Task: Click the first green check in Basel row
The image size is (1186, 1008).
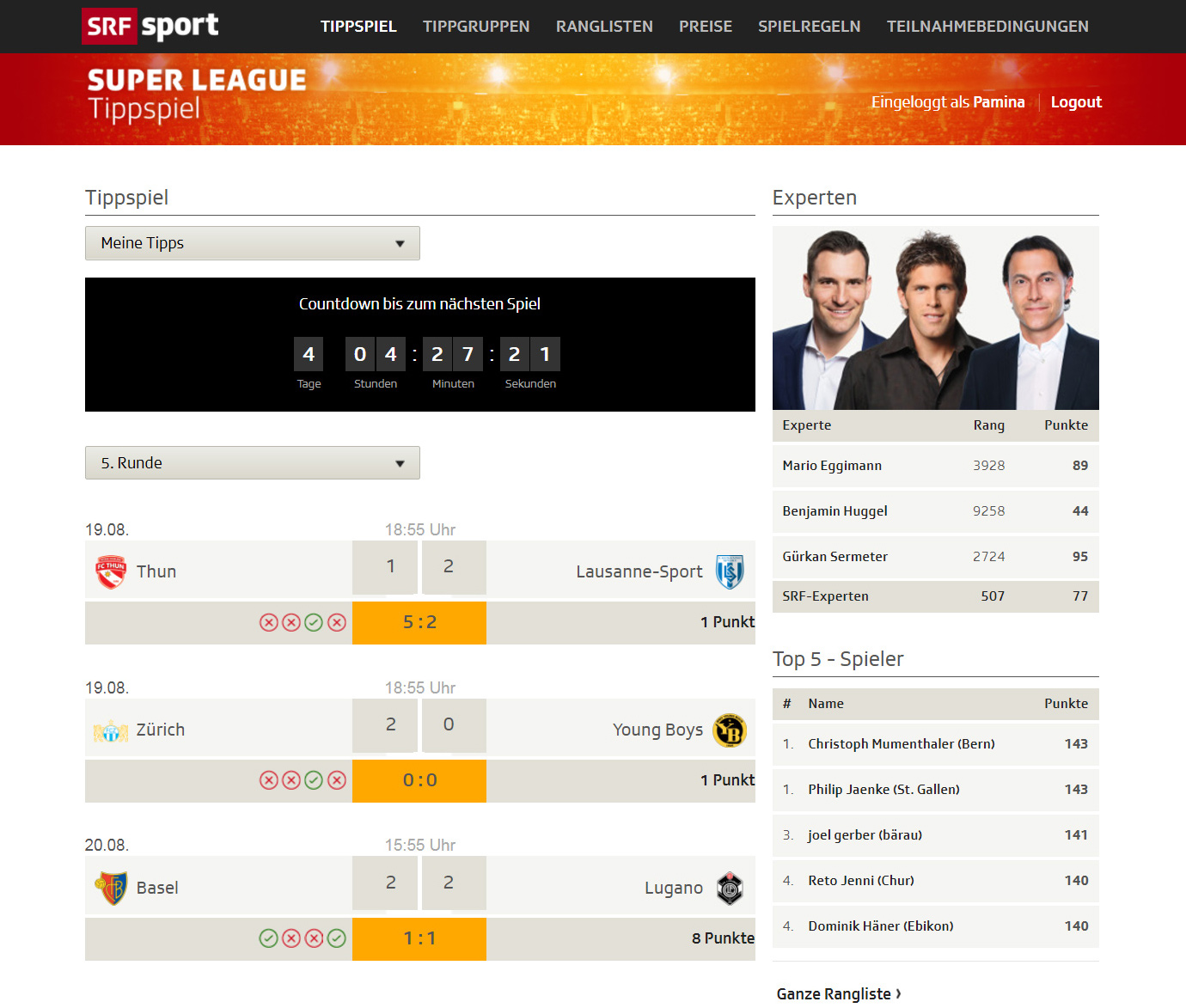Action: coord(268,938)
